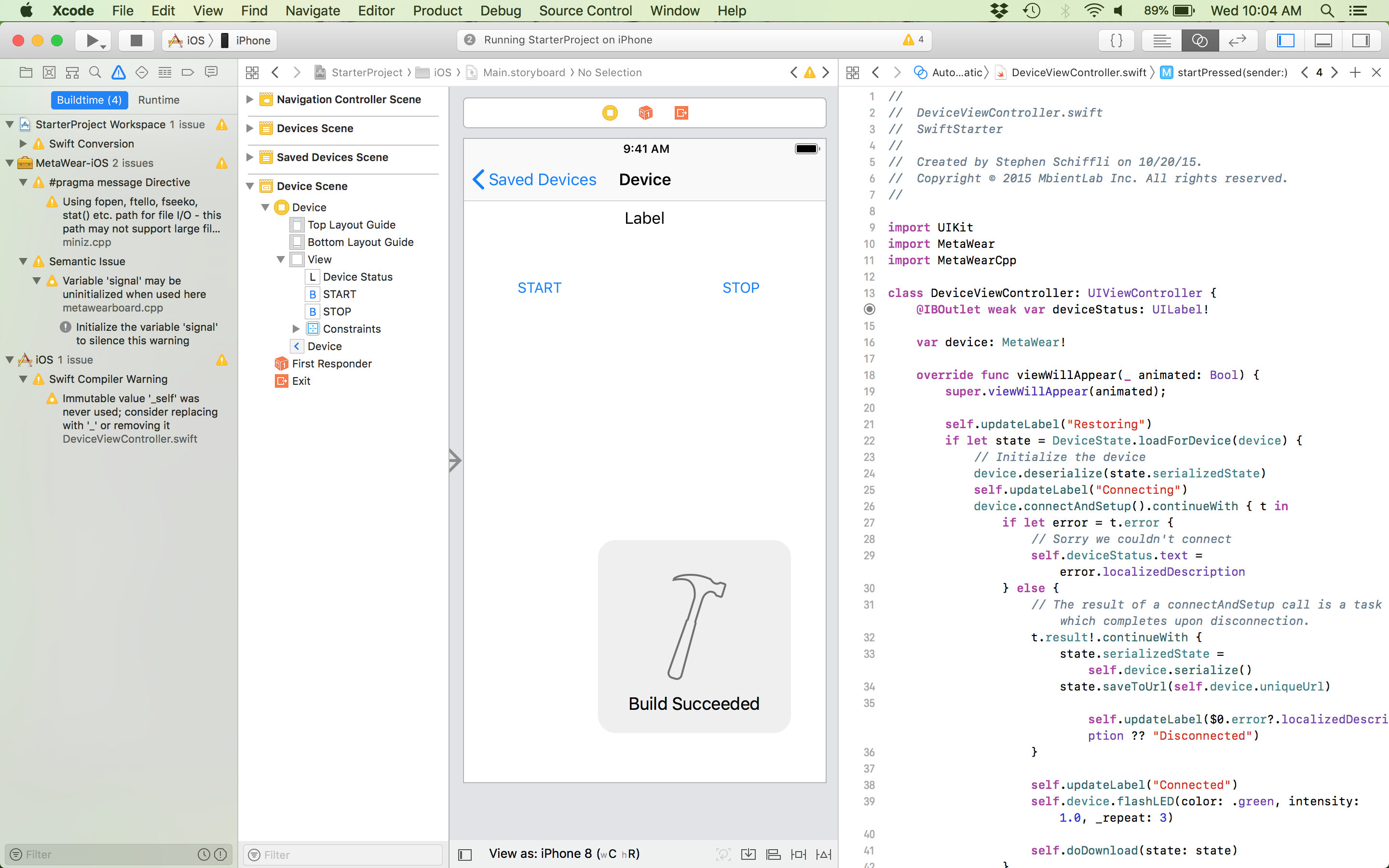Expand the Constraints group under View
The height and width of the screenshot is (868, 1389).
[296, 328]
